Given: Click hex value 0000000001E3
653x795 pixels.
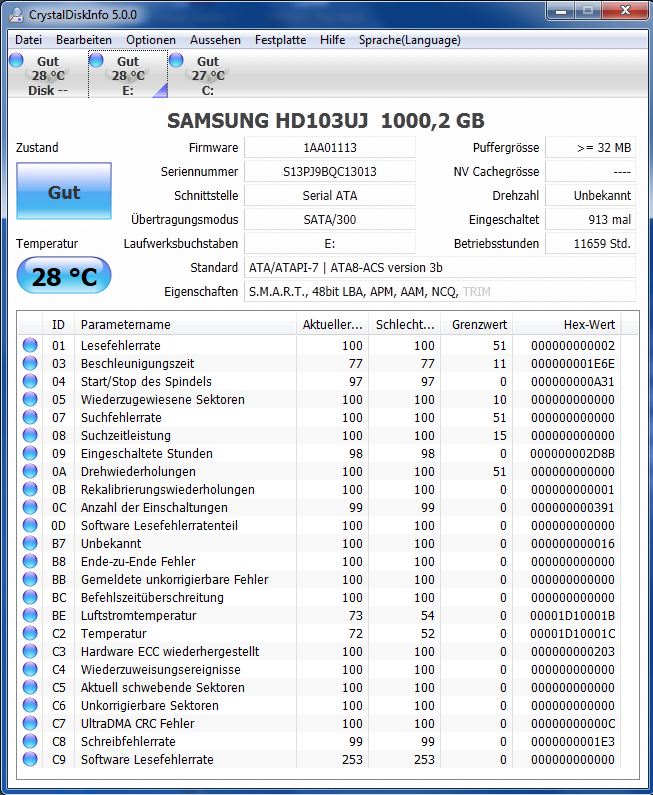Looking at the screenshot, I should coord(573,741).
